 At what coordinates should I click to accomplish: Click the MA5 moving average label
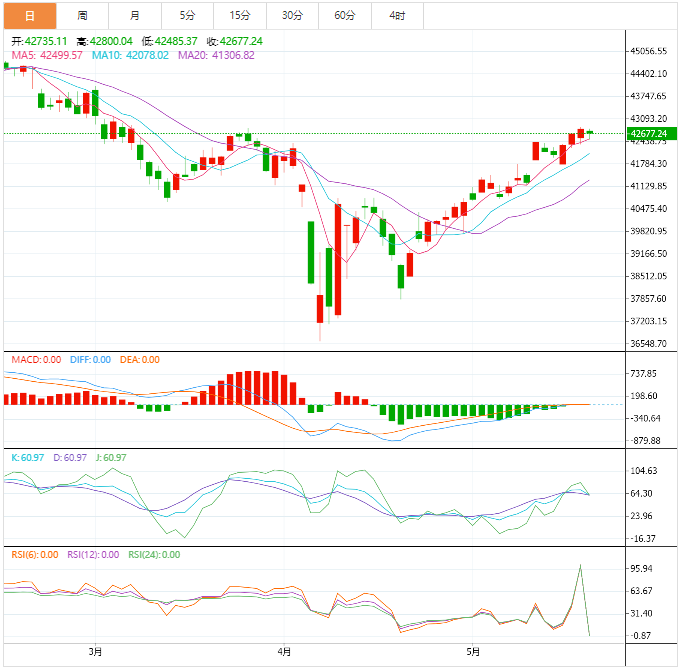pos(47,56)
